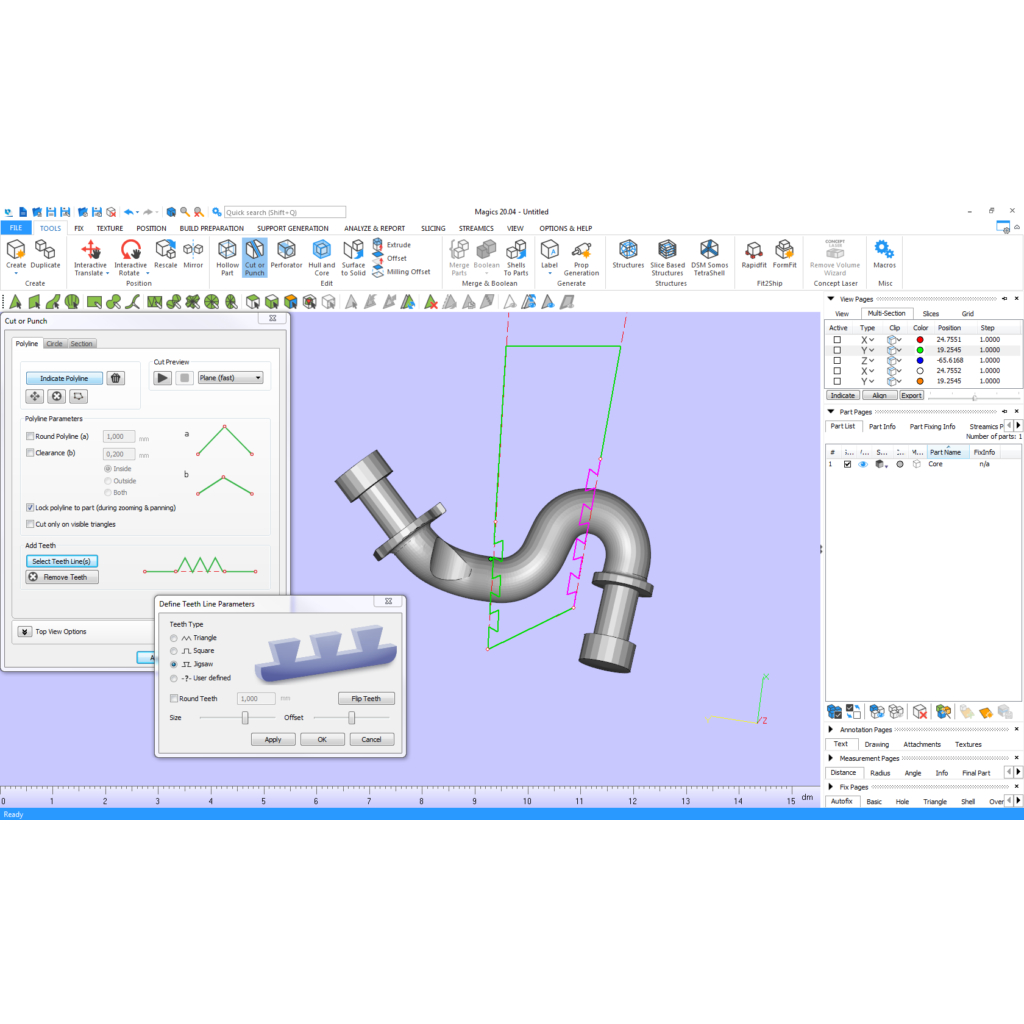Toggle Cut only on visible triangles
The width and height of the screenshot is (1024, 1024).
(30, 524)
